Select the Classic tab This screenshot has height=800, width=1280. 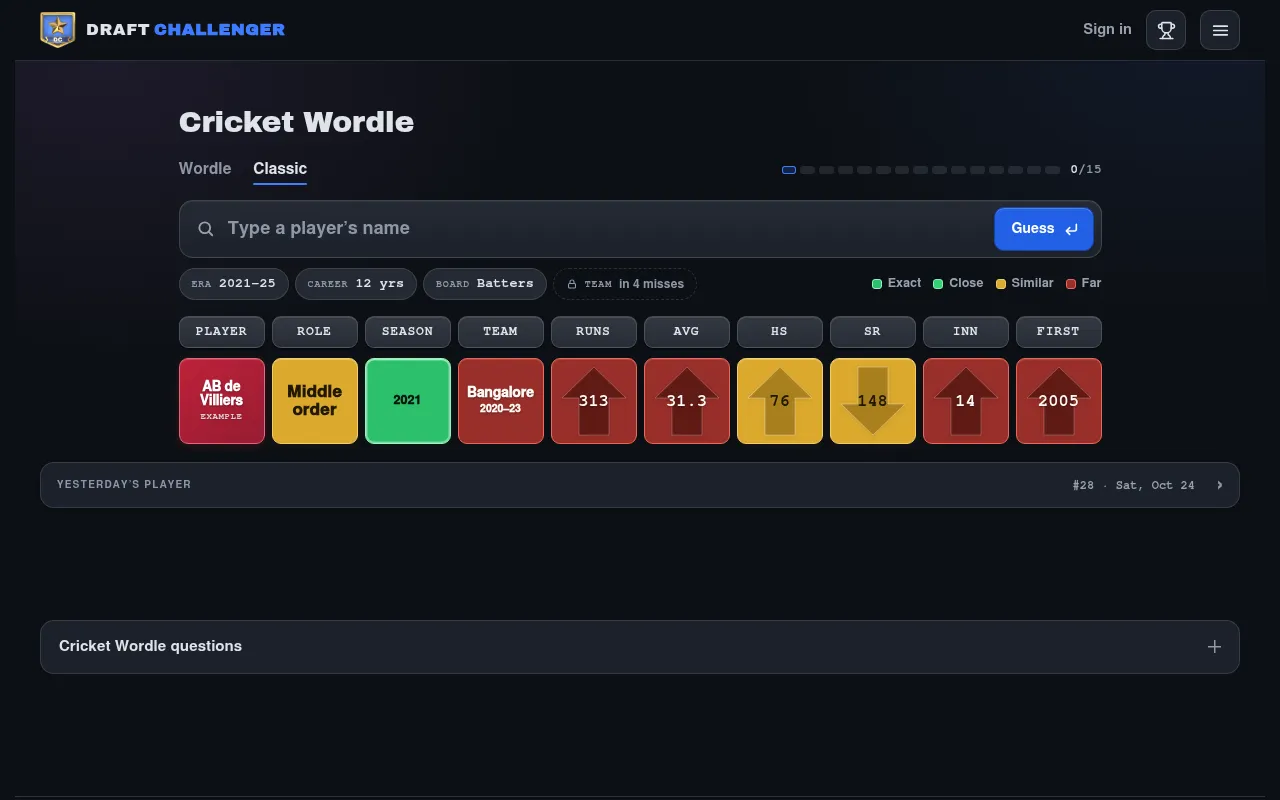pyautogui.click(x=280, y=169)
